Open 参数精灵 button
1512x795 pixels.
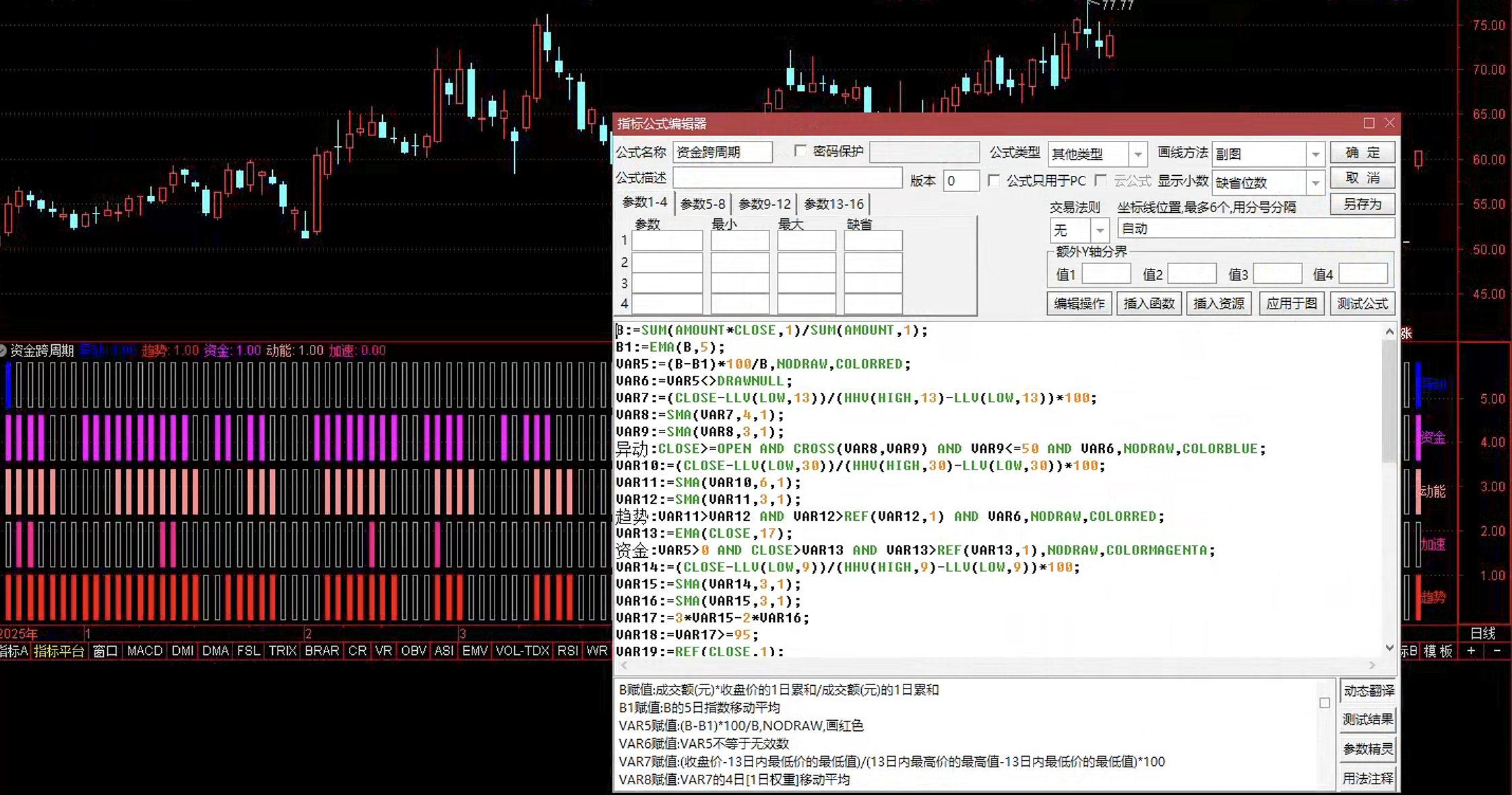pyautogui.click(x=1368, y=749)
